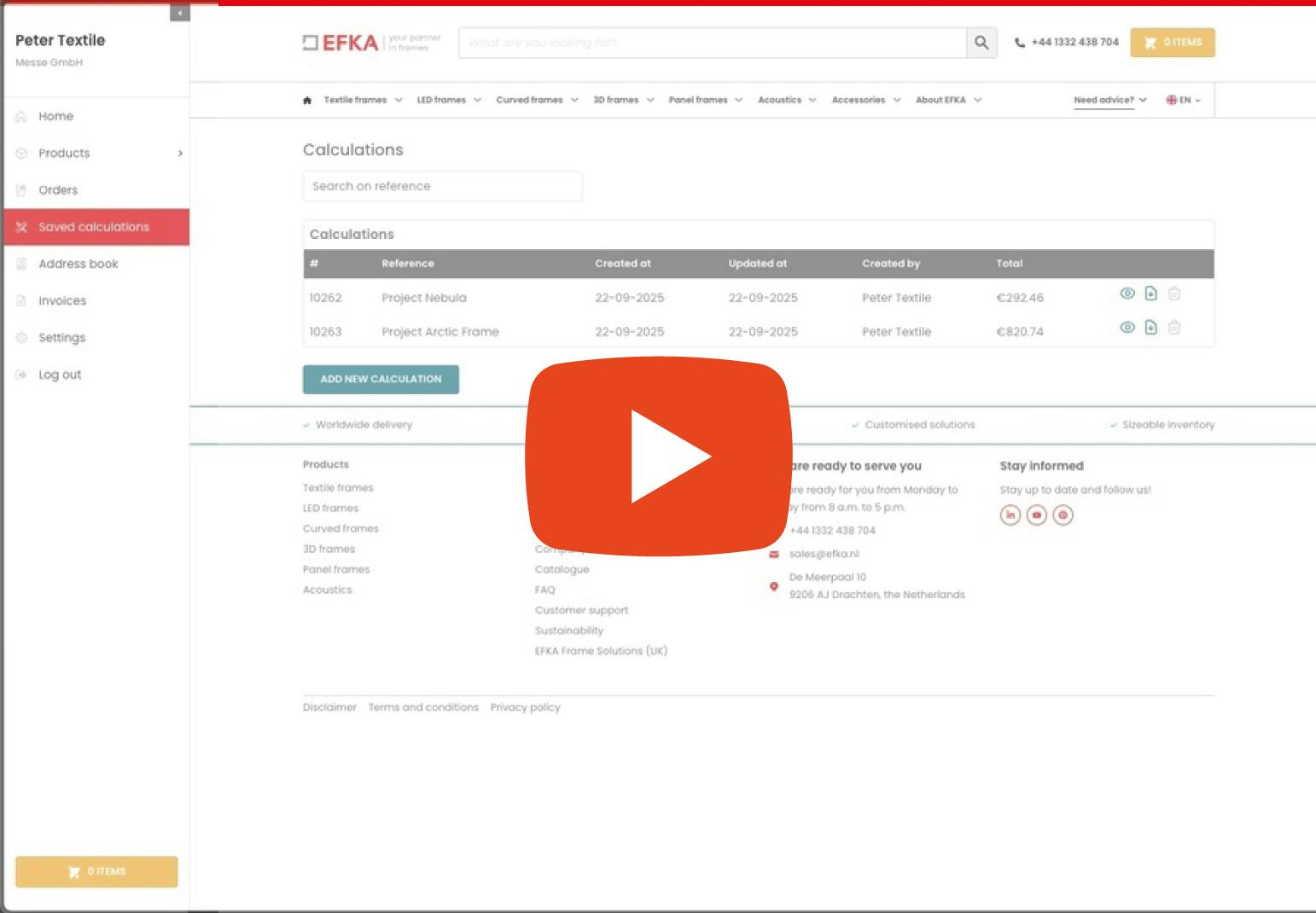Open the Textile frames link in footer
This screenshot has width=1316, height=913.
pos(338,488)
